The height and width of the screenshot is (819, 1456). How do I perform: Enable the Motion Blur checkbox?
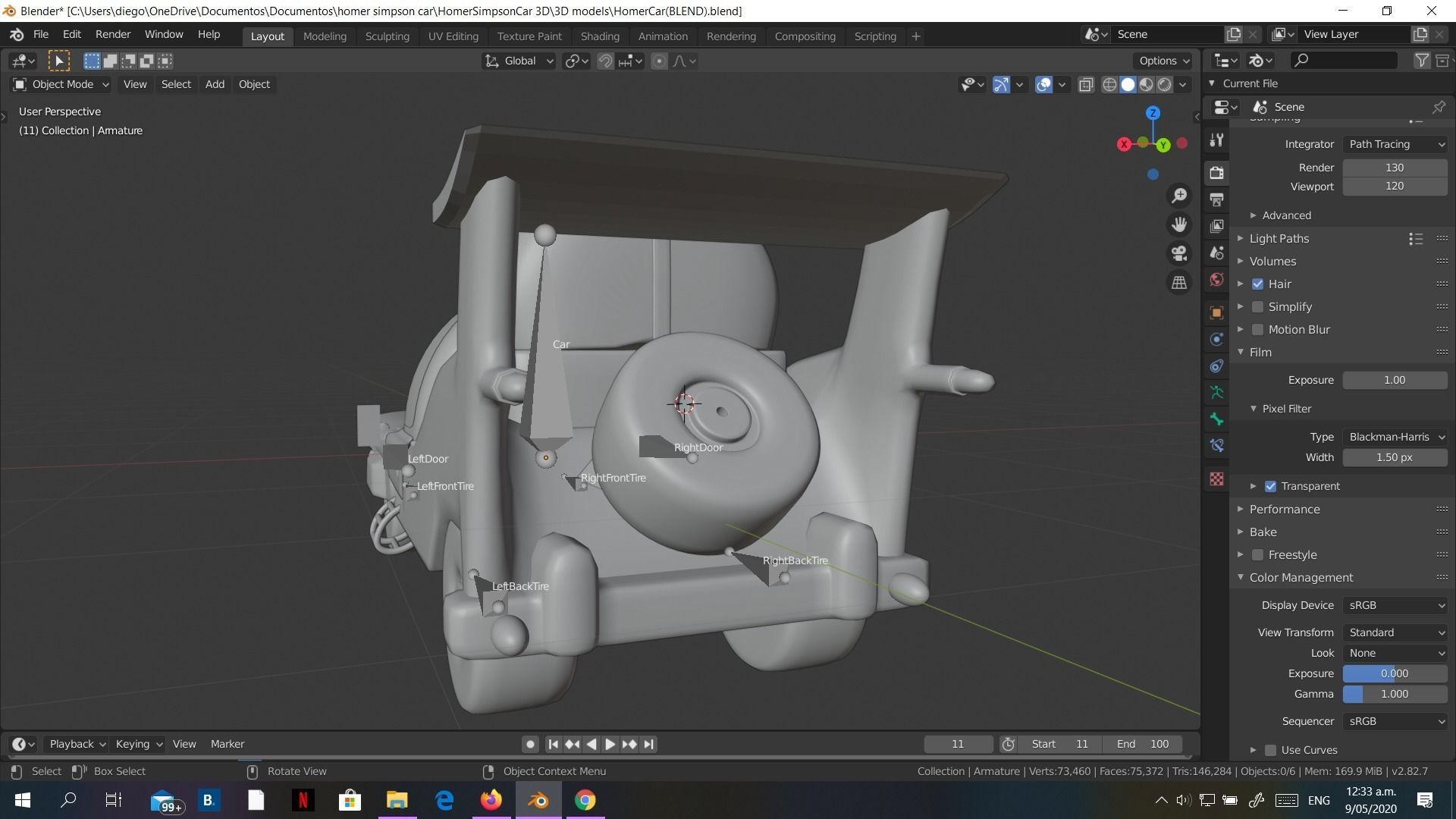pyautogui.click(x=1257, y=329)
